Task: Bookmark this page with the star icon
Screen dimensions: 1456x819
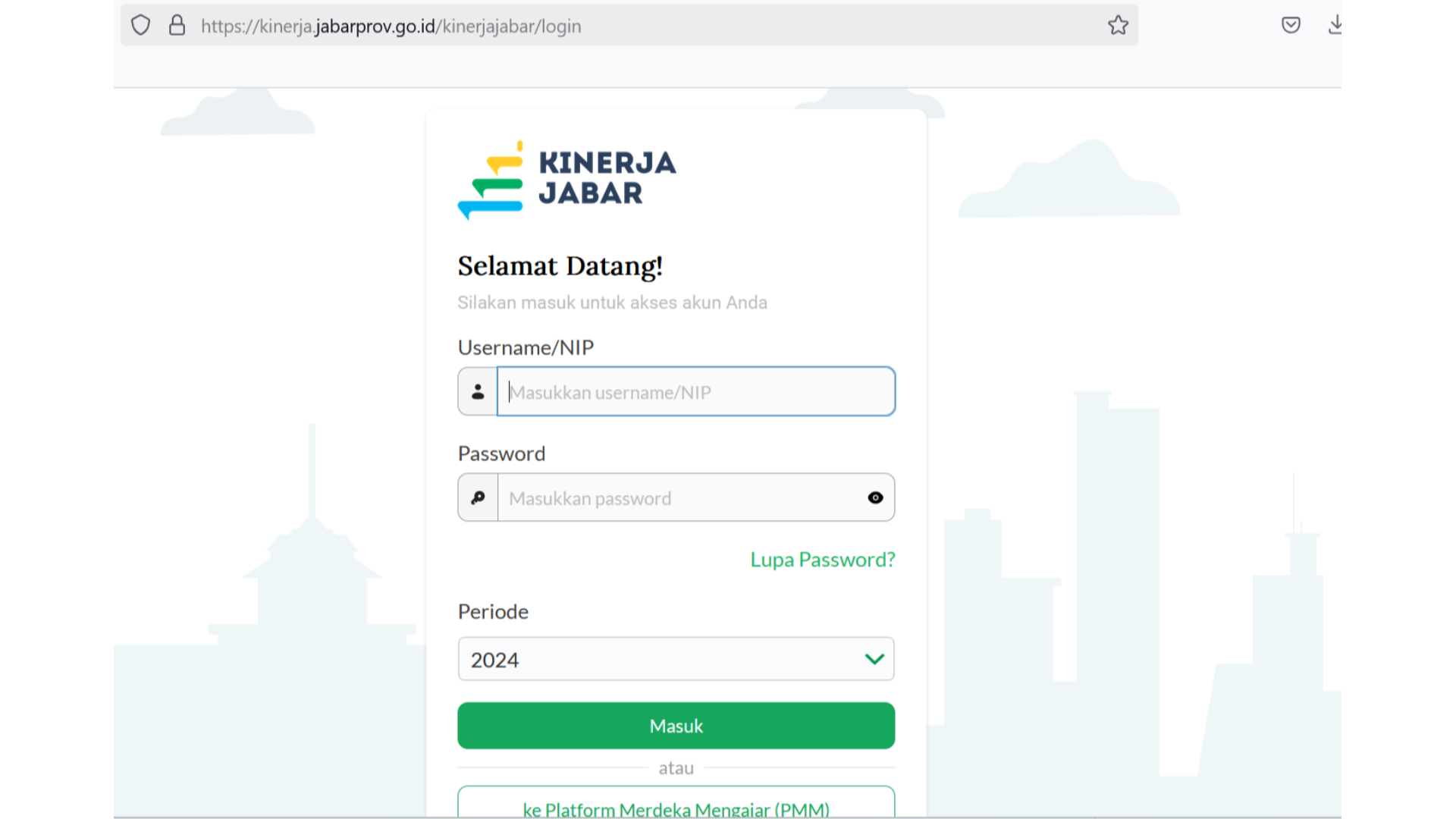Action: click(x=1118, y=26)
